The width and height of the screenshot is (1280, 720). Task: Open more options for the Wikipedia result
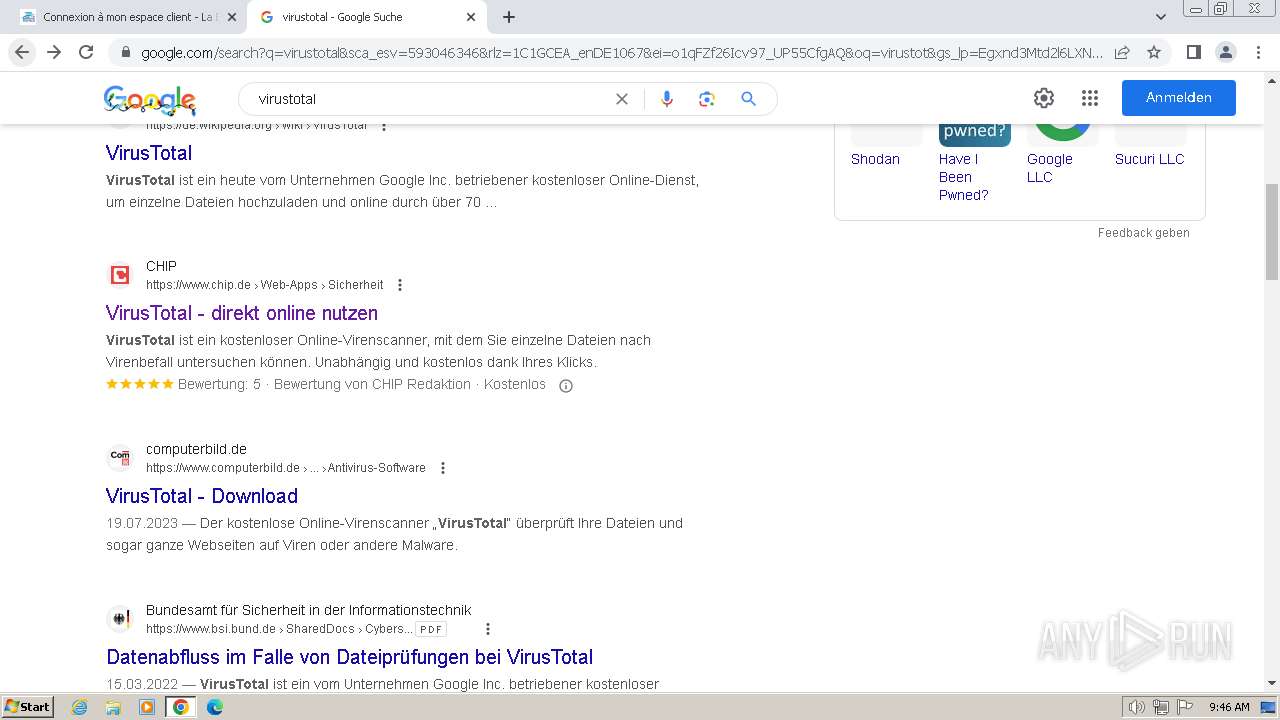383,126
